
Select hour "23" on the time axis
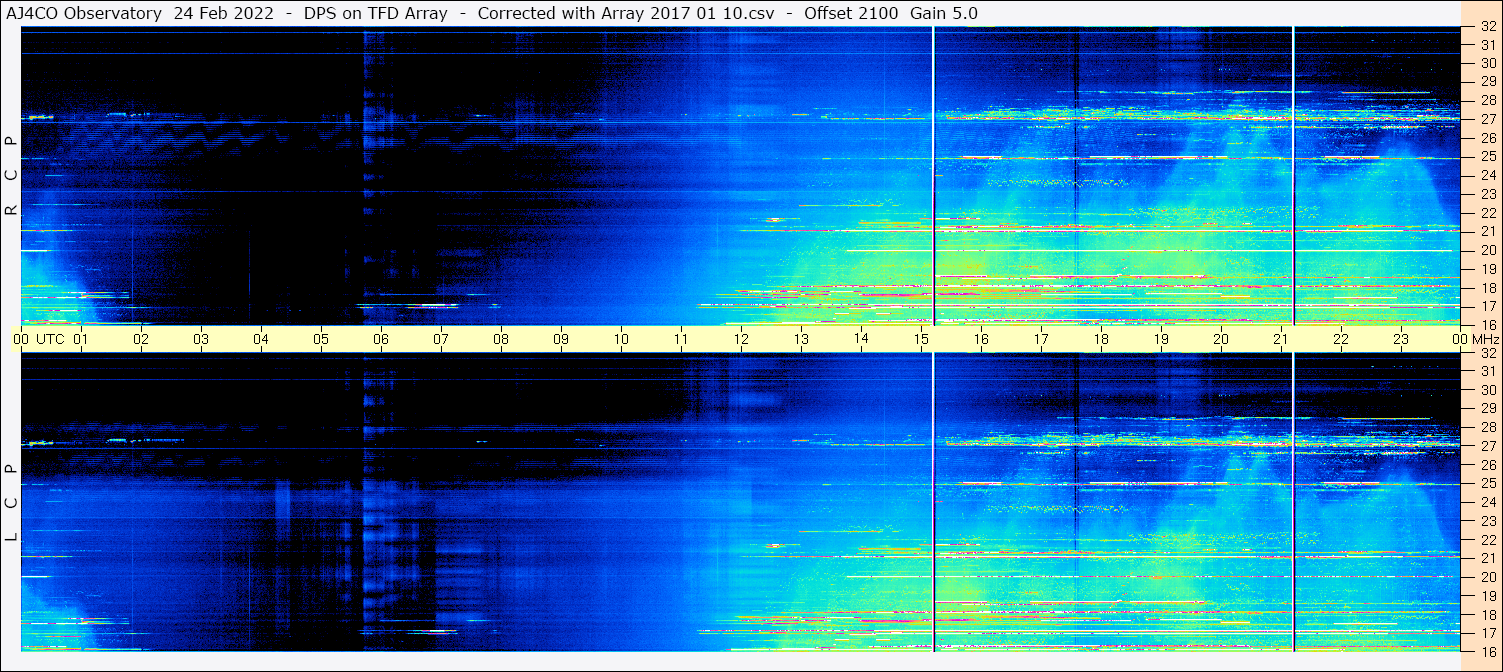click(x=1401, y=339)
